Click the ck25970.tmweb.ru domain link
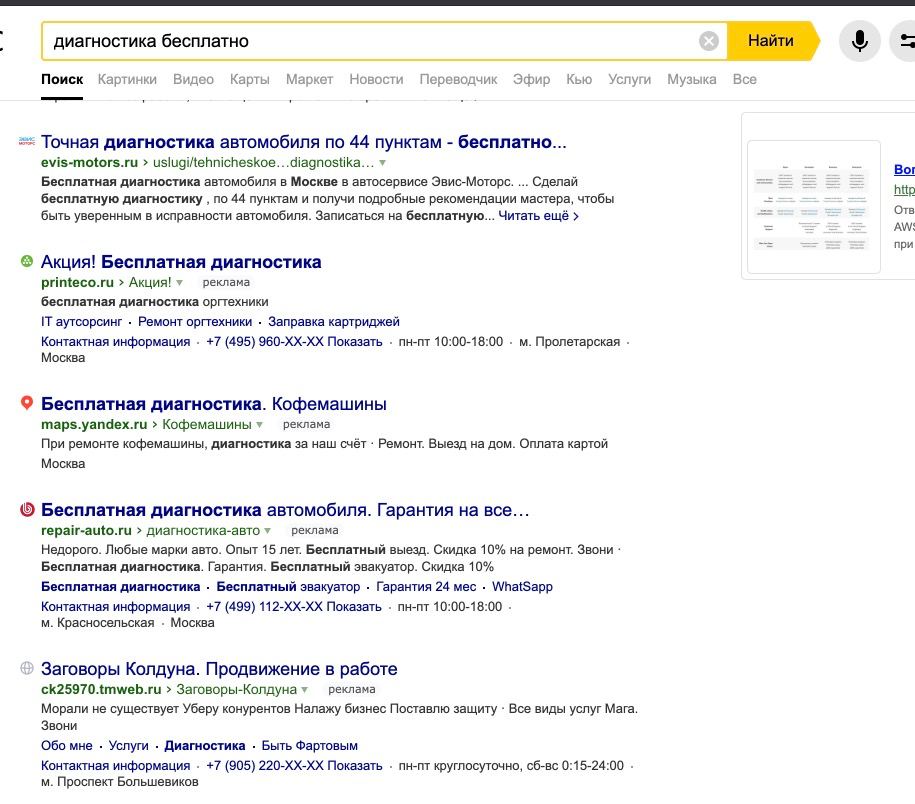This screenshot has width=915, height=804. (x=101, y=689)
